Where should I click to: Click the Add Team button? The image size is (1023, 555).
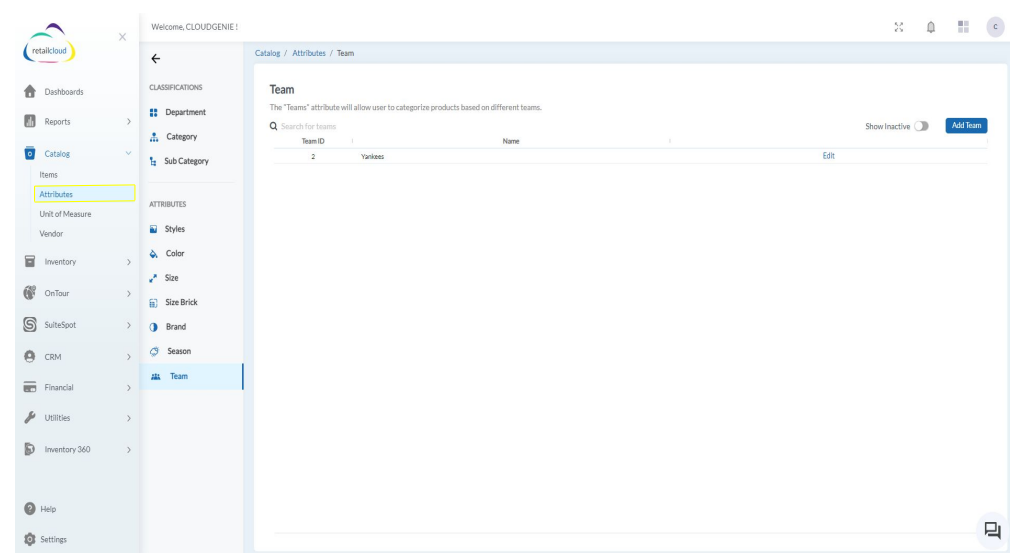(x=966, y=126)
